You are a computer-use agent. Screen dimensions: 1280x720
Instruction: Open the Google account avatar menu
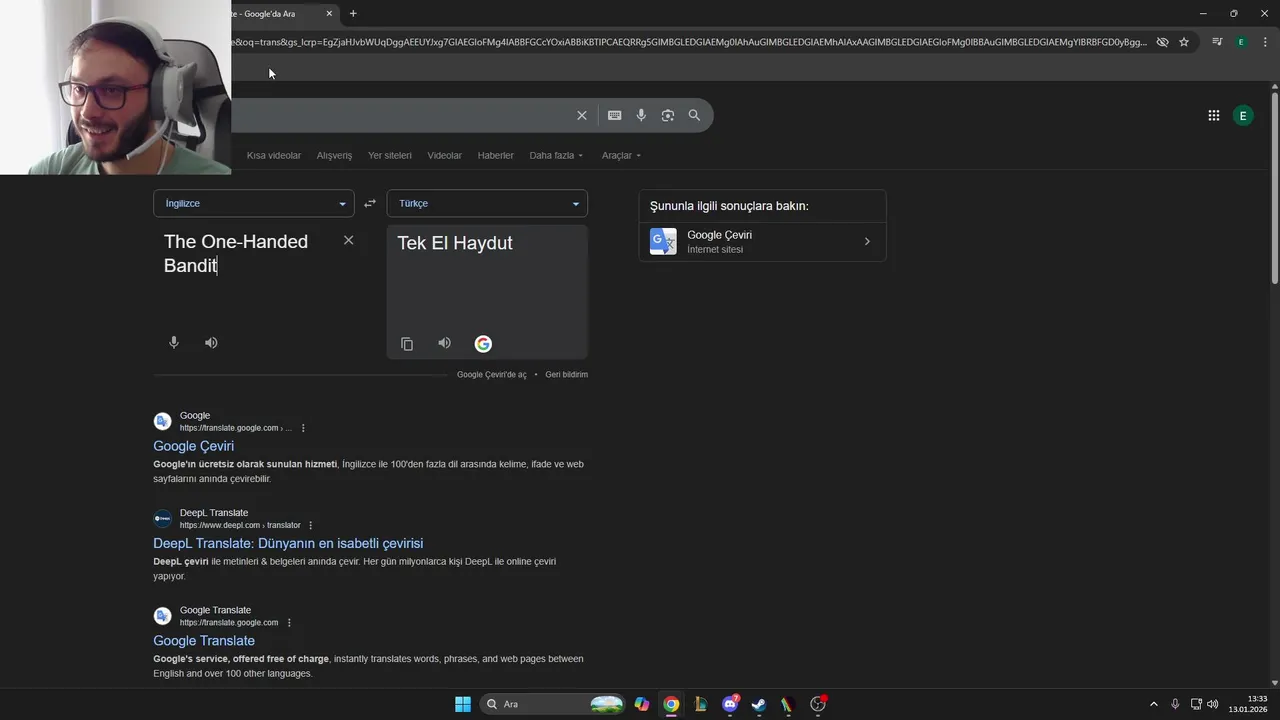(x=1243, y=116)
